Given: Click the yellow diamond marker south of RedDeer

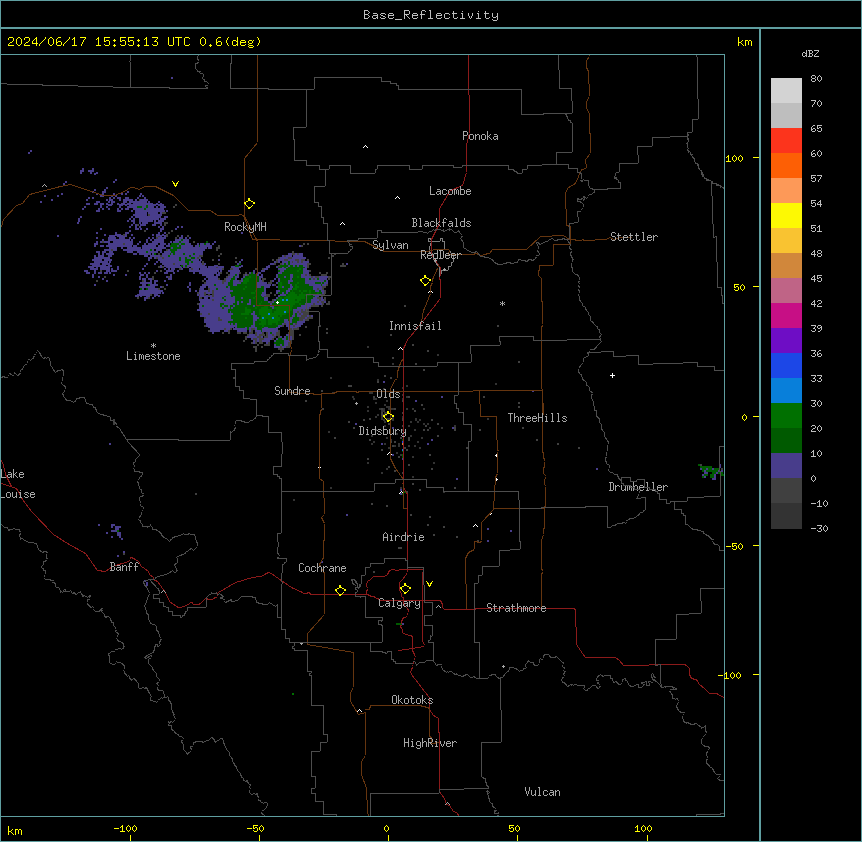Looking at the screenshot, I should coord(426,281).
